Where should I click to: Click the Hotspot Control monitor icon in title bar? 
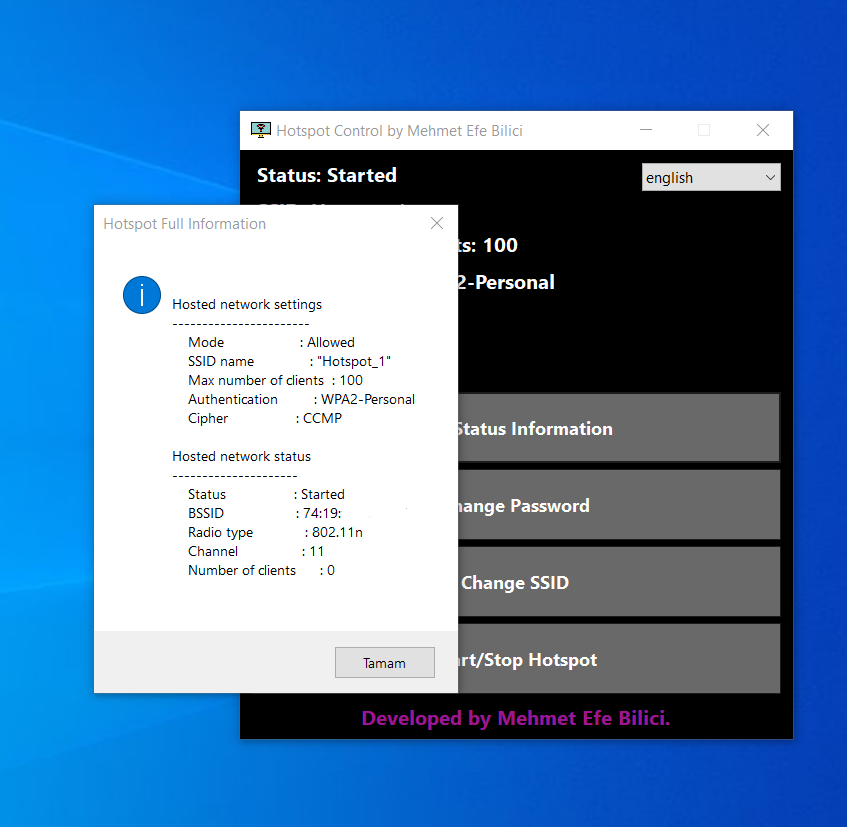point(261,130)
